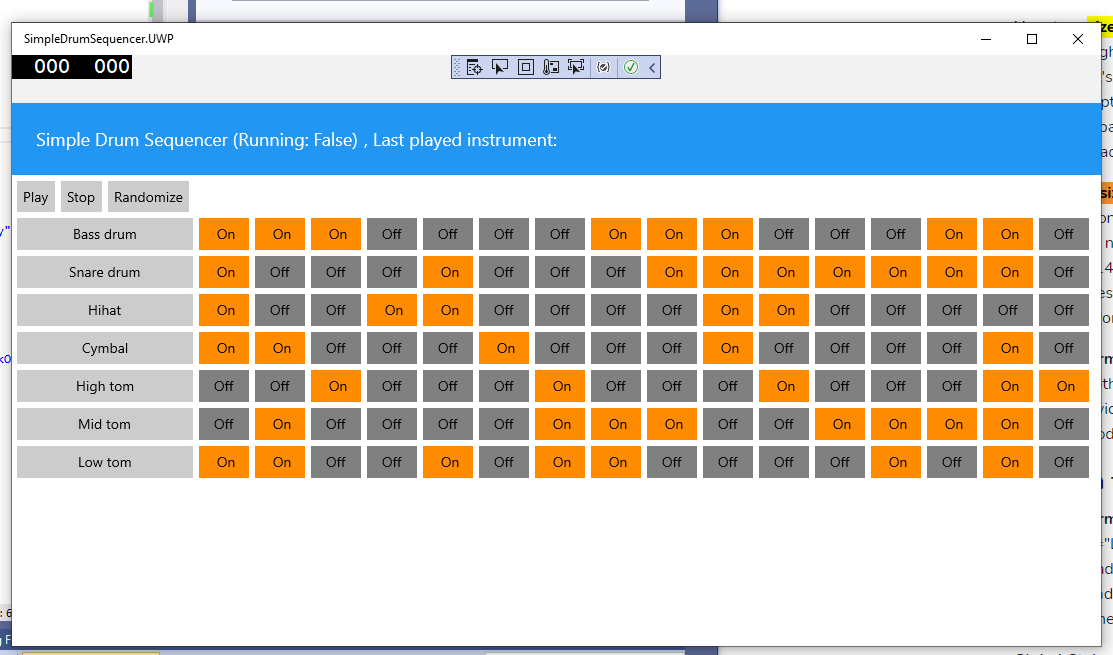
Task: Enable in-app element selection tool
Action: point(500,67)
